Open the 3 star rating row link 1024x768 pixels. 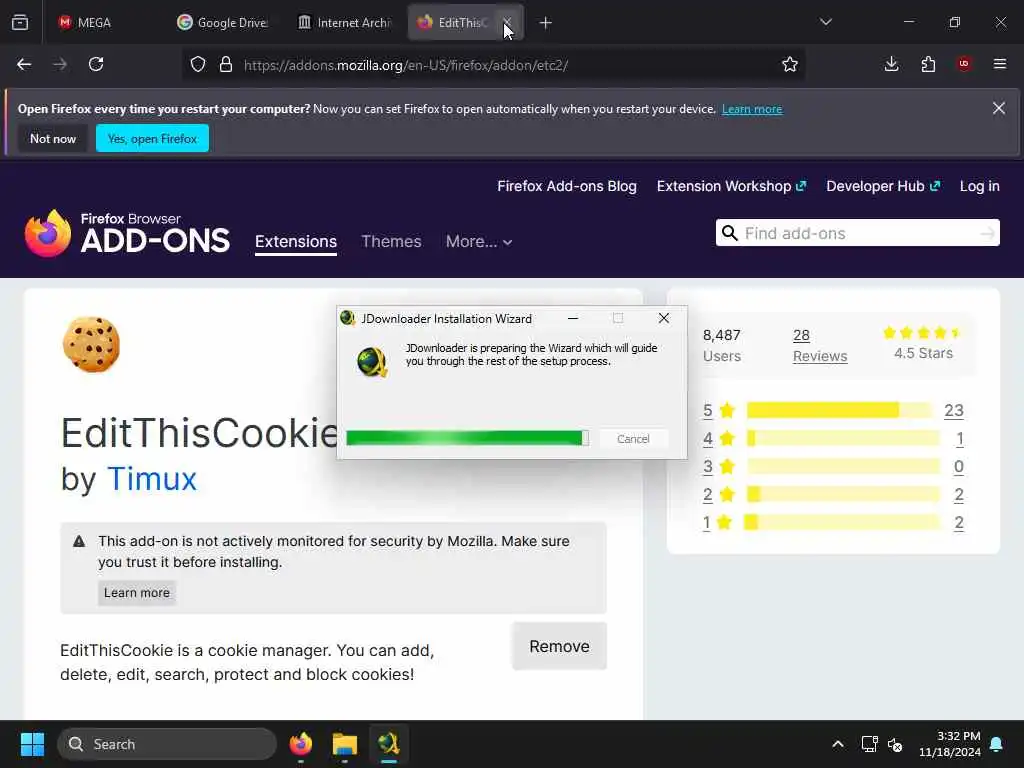pyautogui.click(x=707, y=466)
